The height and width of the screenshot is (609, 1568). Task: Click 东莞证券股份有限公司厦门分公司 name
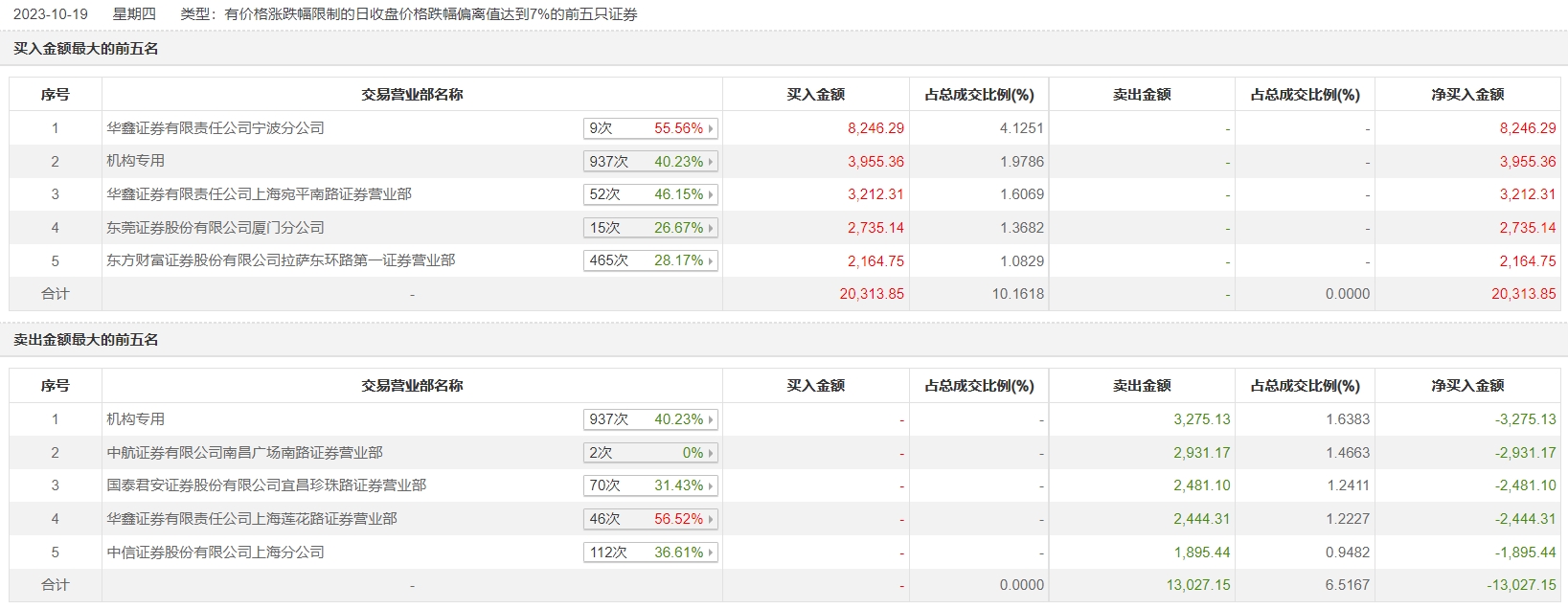216,228
